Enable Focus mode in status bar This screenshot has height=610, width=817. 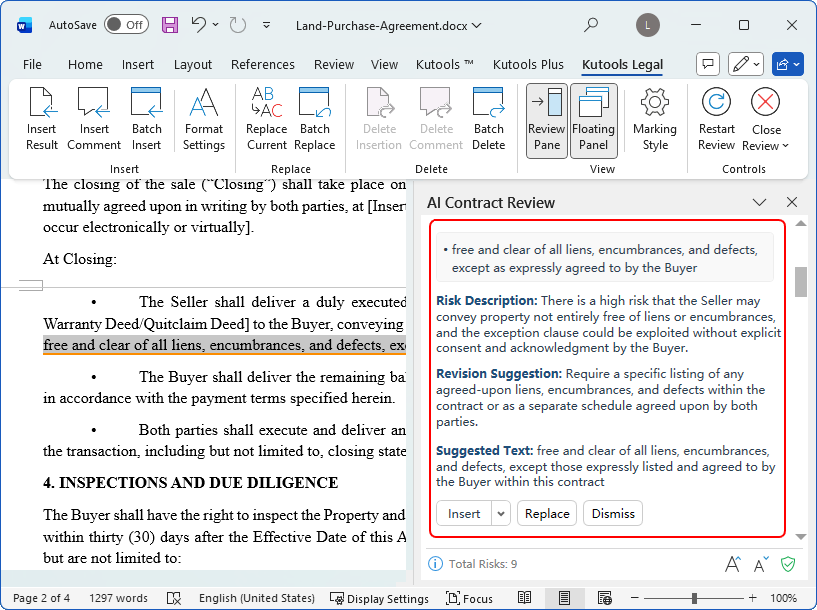470,598
